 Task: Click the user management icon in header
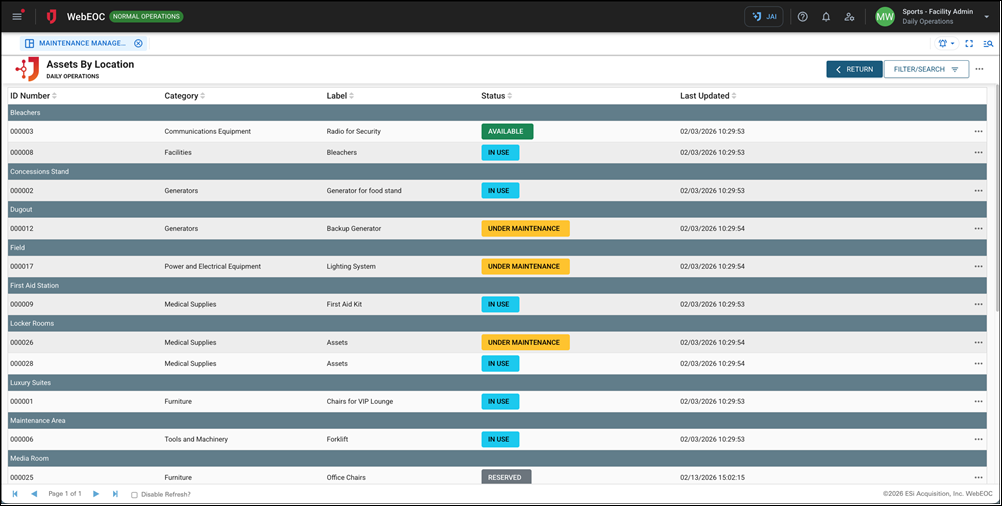849,16
